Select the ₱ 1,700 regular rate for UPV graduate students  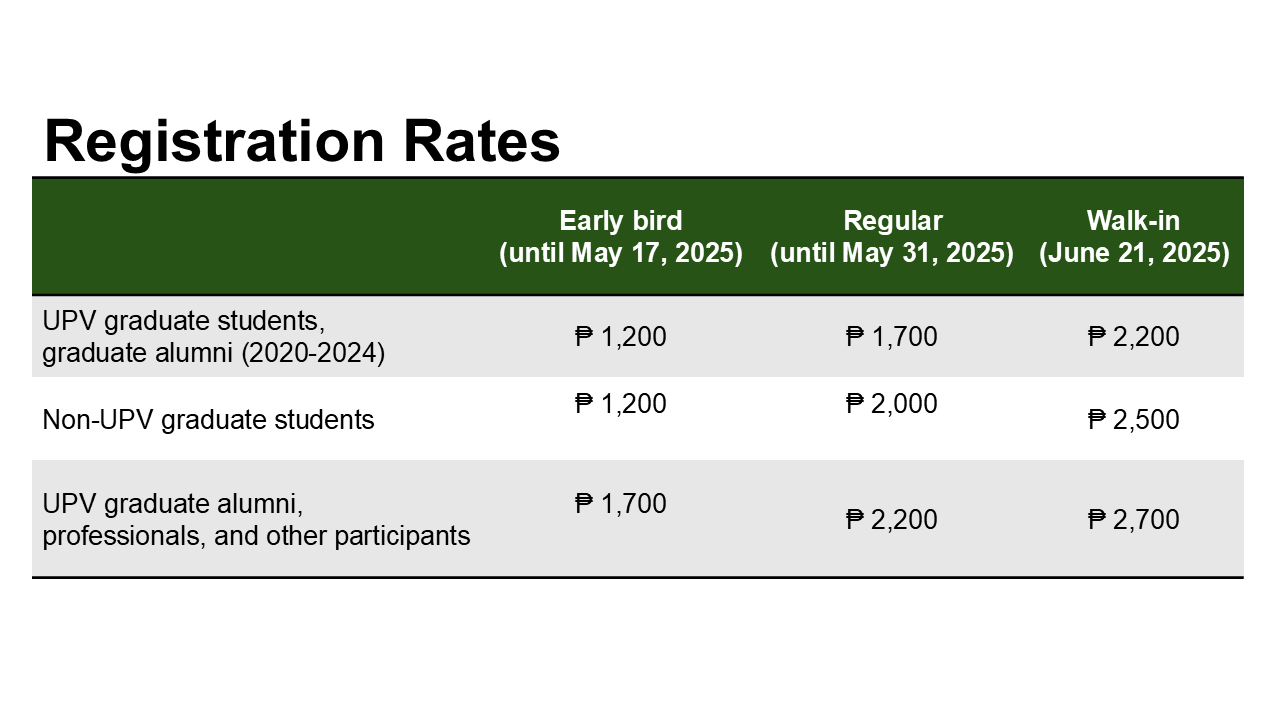pos(892,337)
